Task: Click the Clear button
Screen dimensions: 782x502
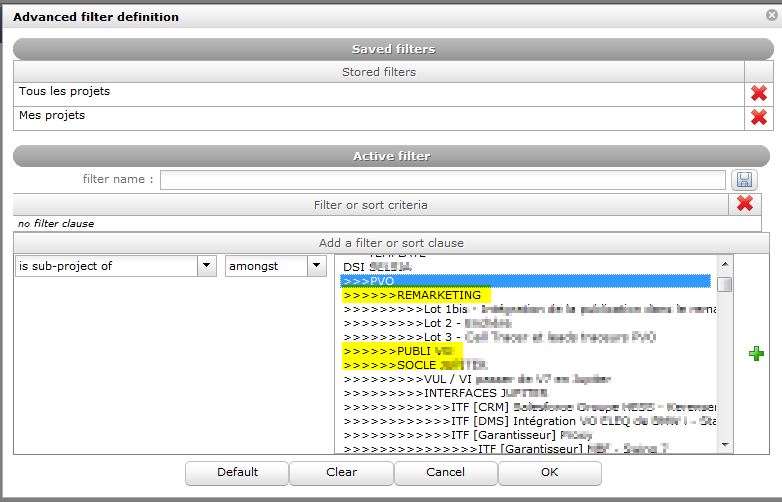Action: [341, 472]
